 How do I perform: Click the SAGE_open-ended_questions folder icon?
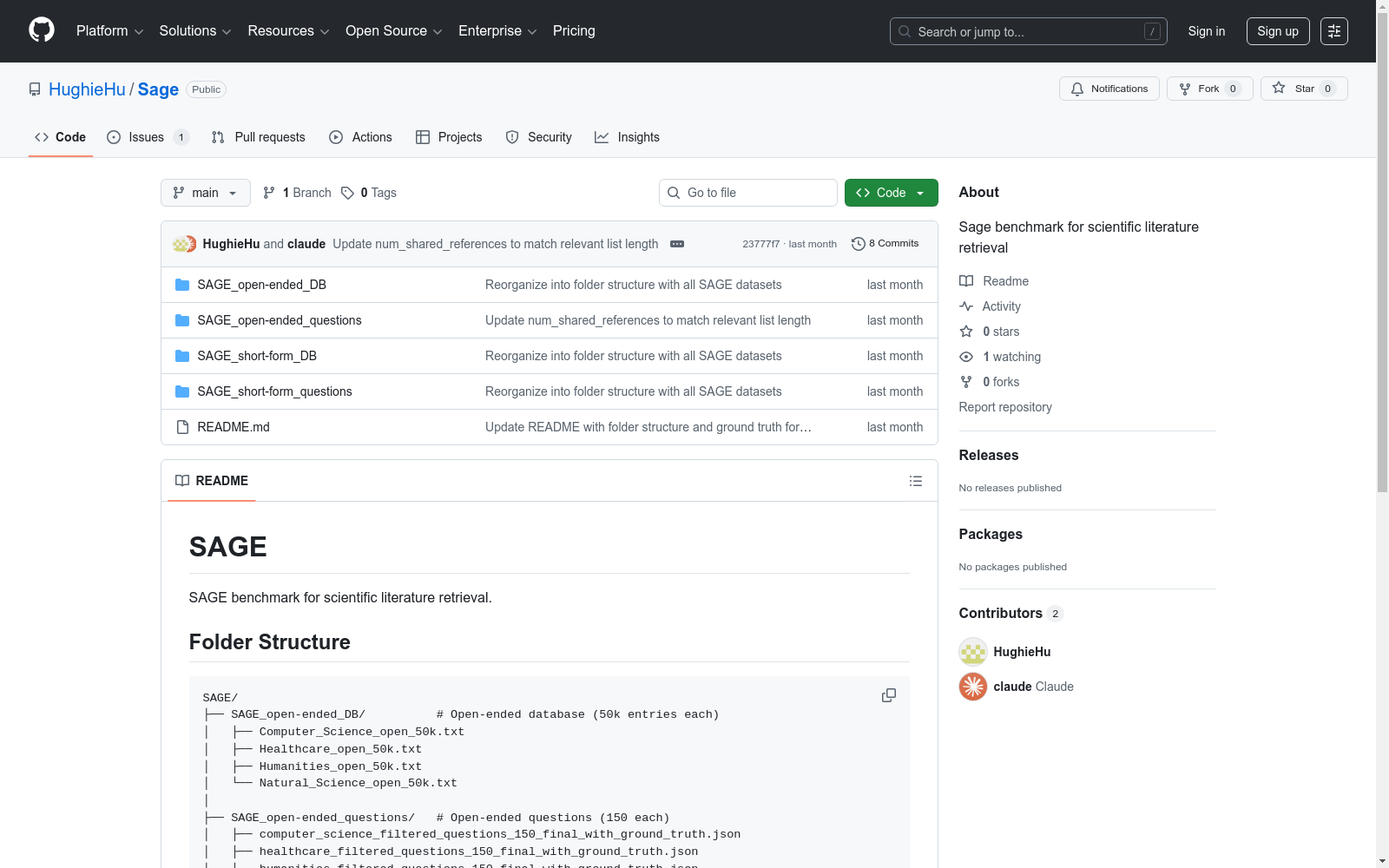pos(182,320)
